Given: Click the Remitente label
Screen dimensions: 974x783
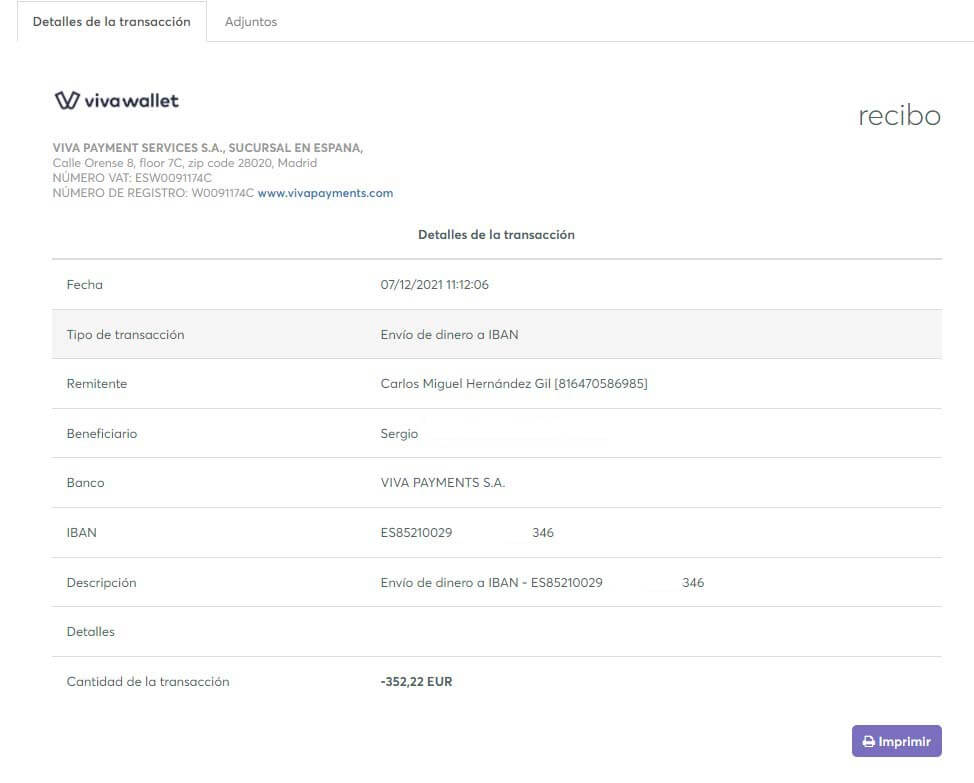Looking at the screenshot, I should [x=97, y=384].
